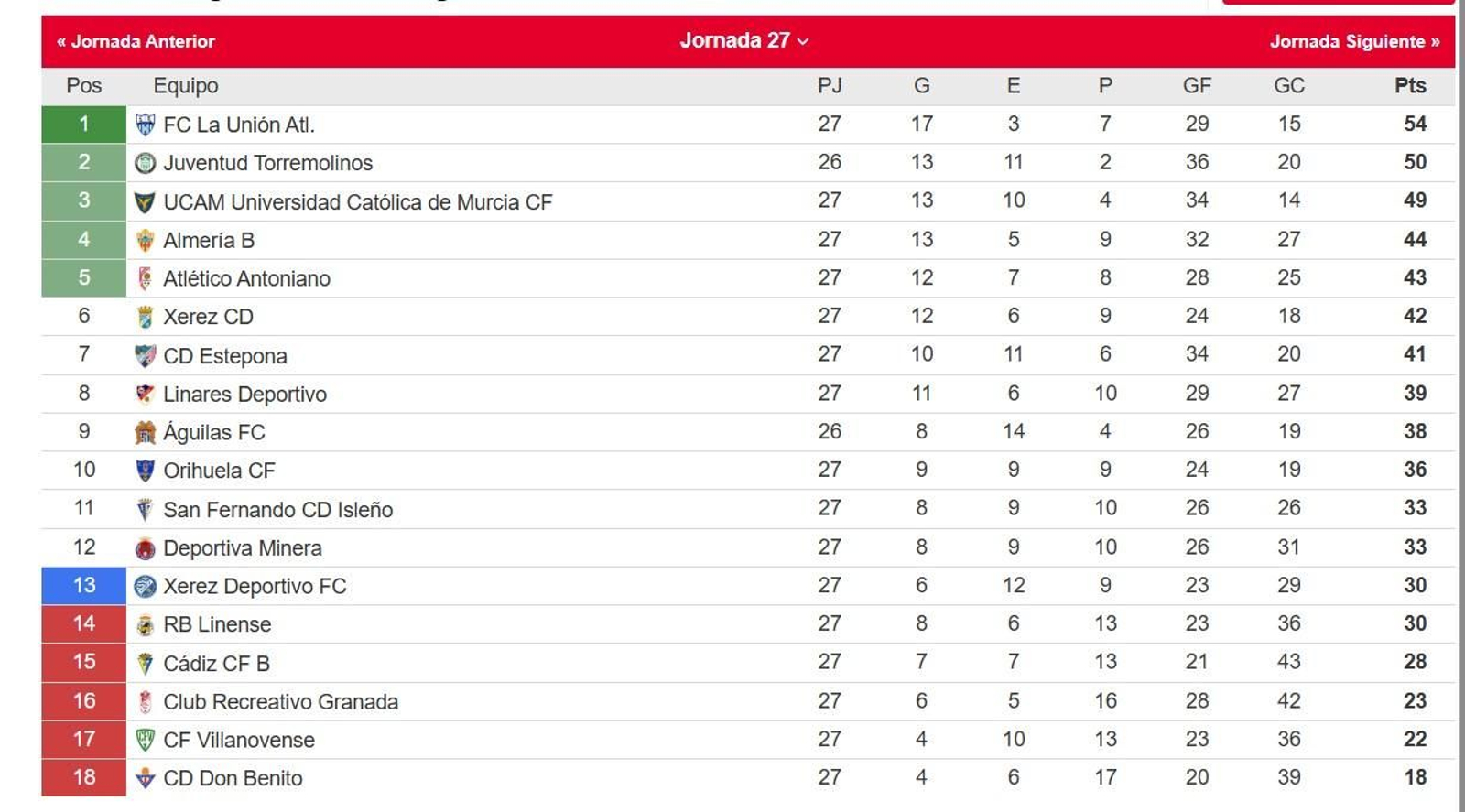Select the Linares Deportivo team name
The width and height of the screenshot is (1465, 812).
pos(244,394)
